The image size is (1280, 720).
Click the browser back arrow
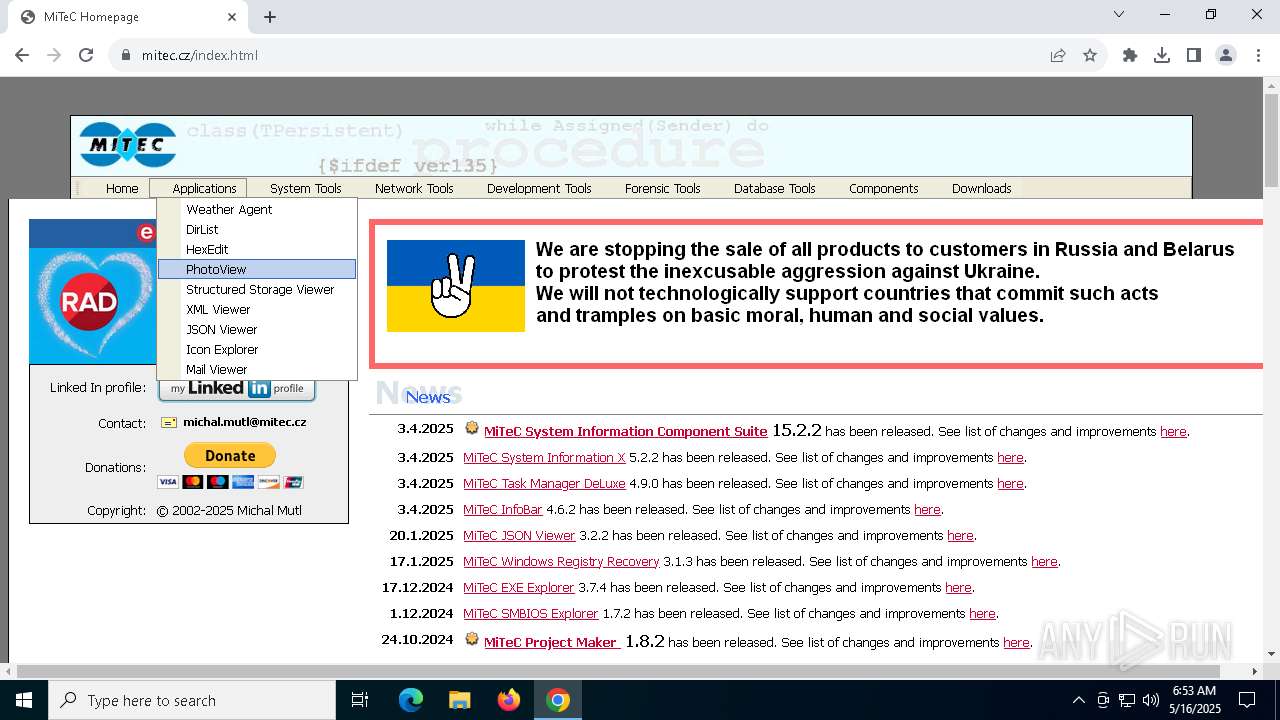click(22, 55)
